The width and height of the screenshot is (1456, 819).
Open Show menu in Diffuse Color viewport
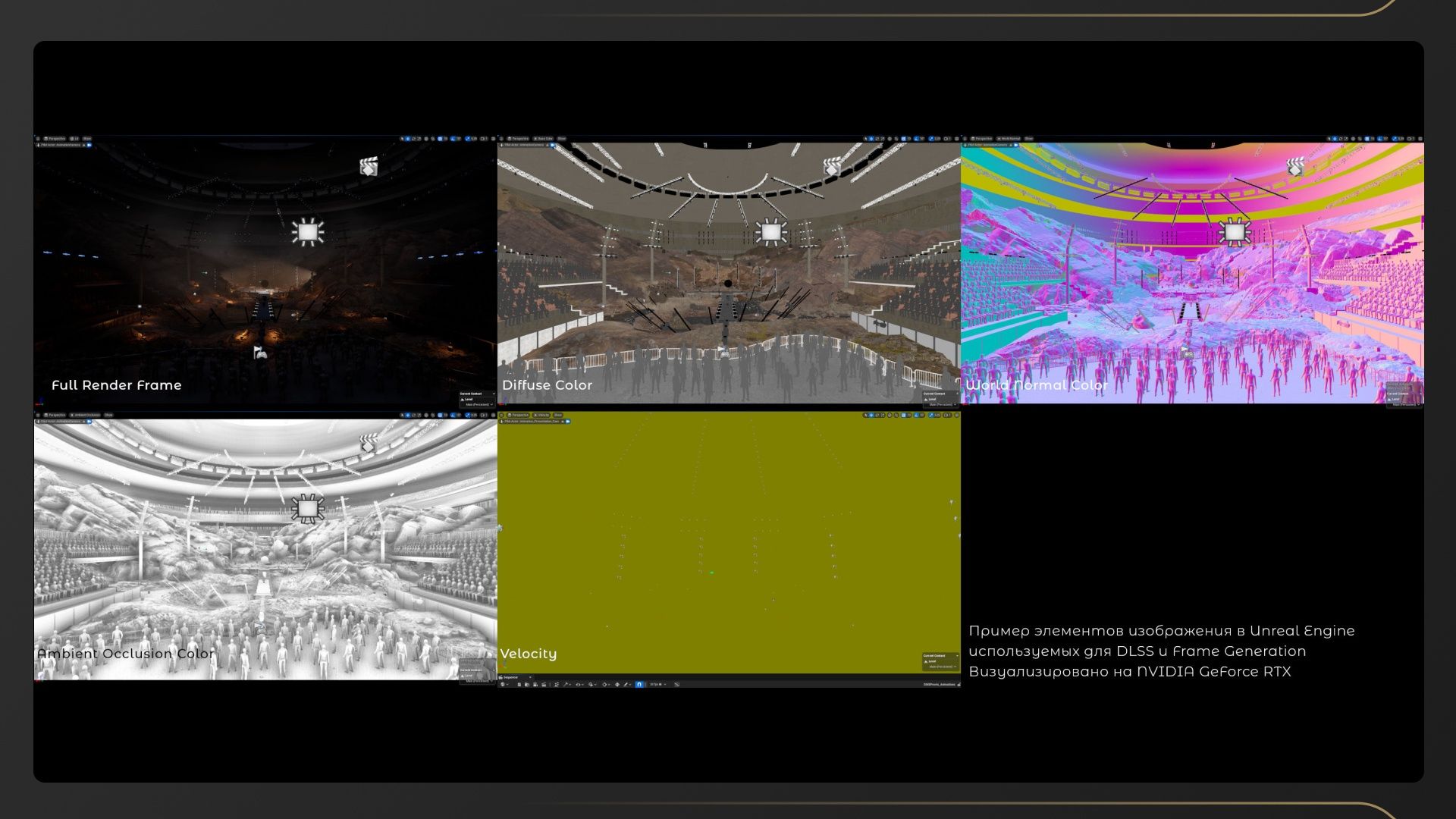(x=561, y=139)
